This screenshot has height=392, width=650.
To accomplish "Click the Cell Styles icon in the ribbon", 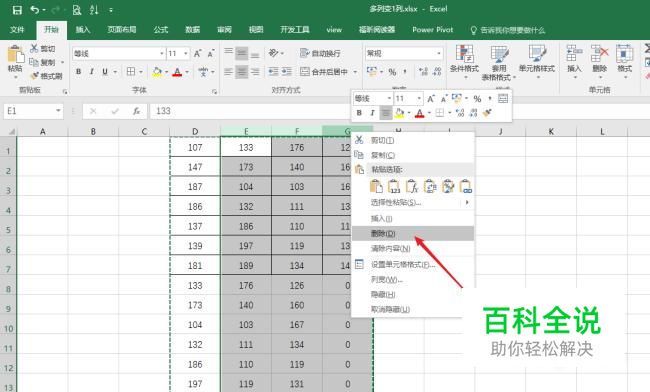I will click(x=537, y=54).
